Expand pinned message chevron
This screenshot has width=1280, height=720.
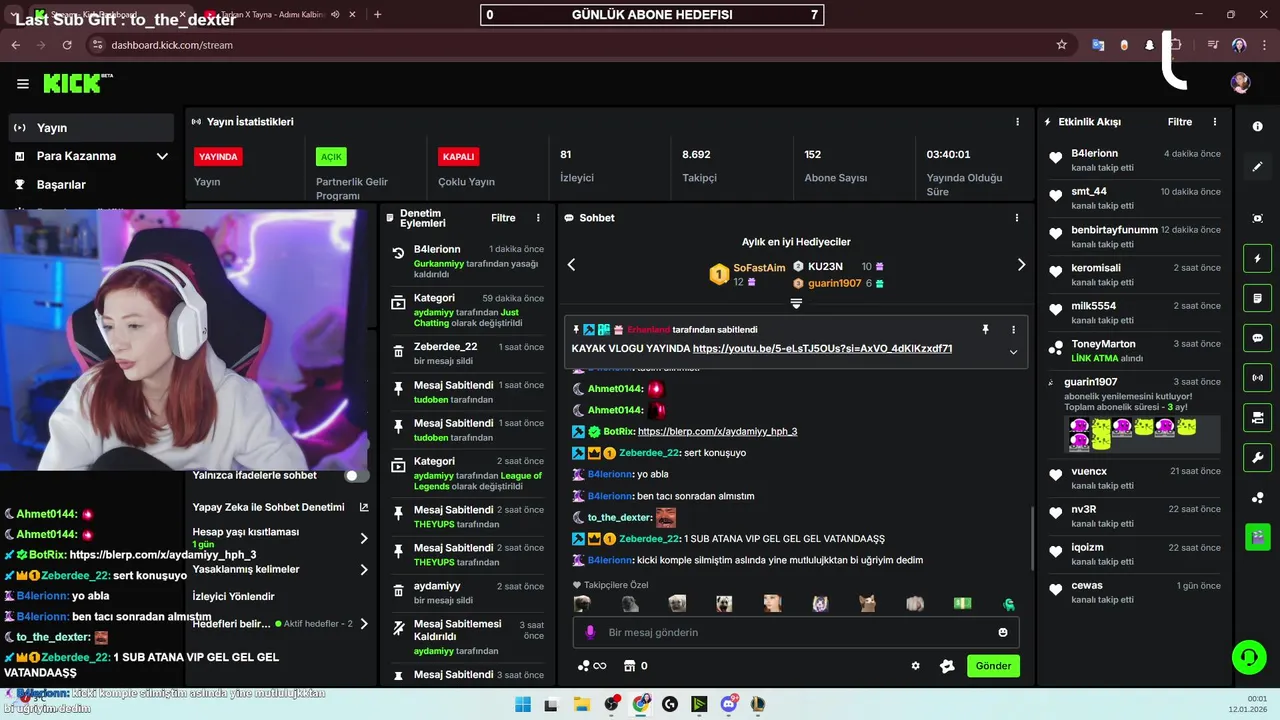point(1013,352)
